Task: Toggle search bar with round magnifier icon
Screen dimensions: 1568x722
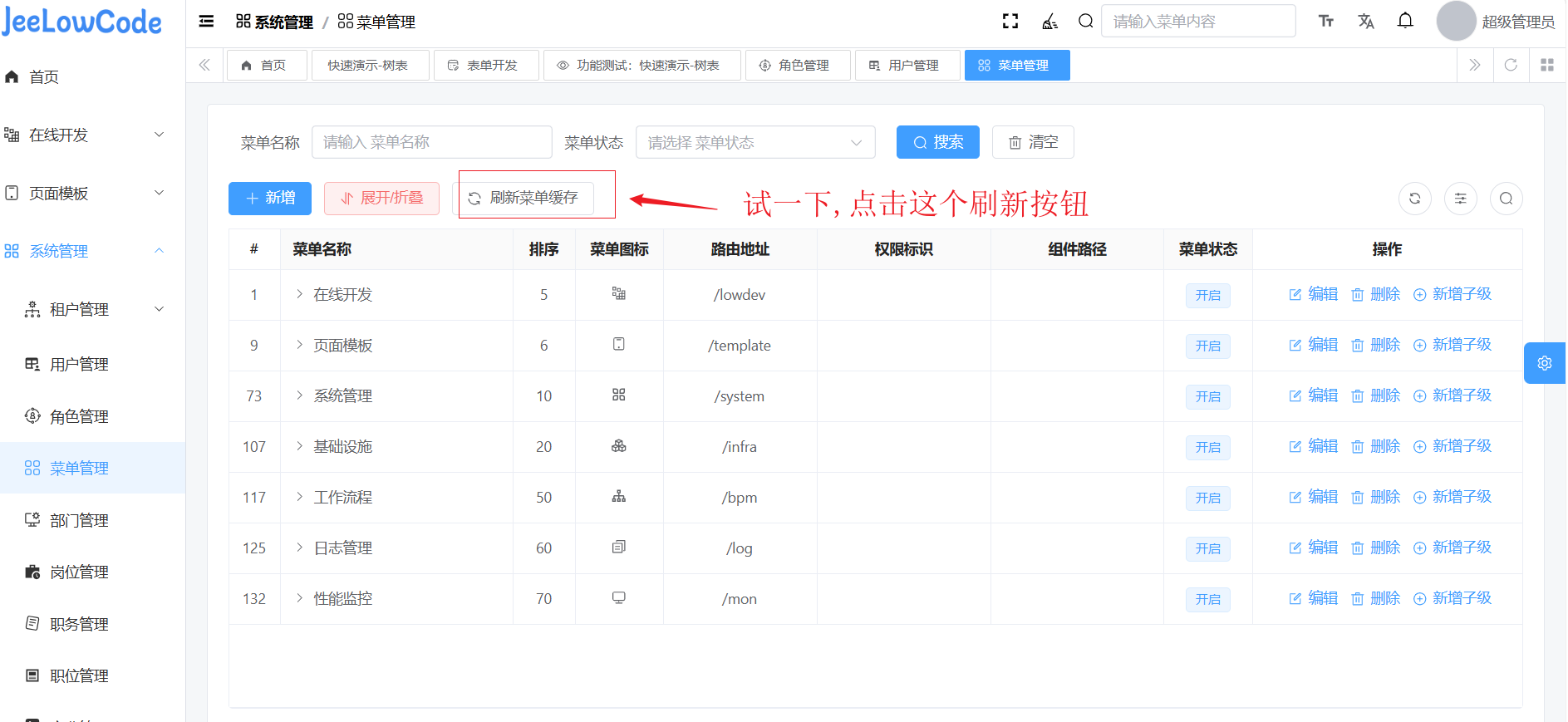Action: click(x=1506, y=199)
